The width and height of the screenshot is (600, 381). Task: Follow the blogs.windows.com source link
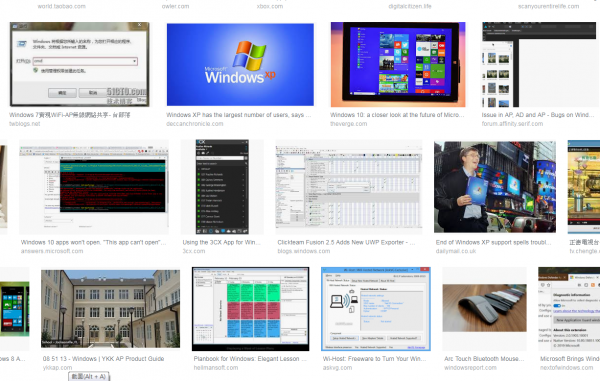[x=303, y=251]
